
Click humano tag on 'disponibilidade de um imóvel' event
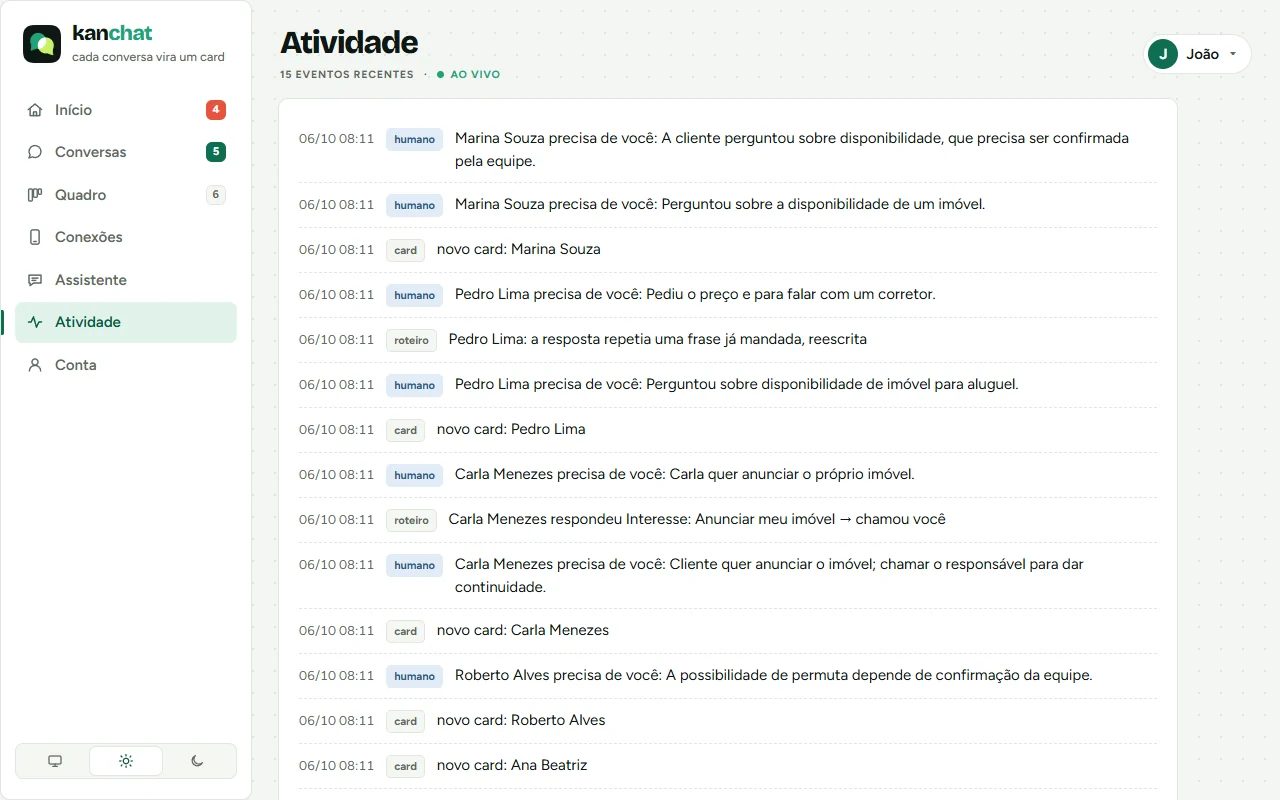pyautogui.click(x=414, y=205)
